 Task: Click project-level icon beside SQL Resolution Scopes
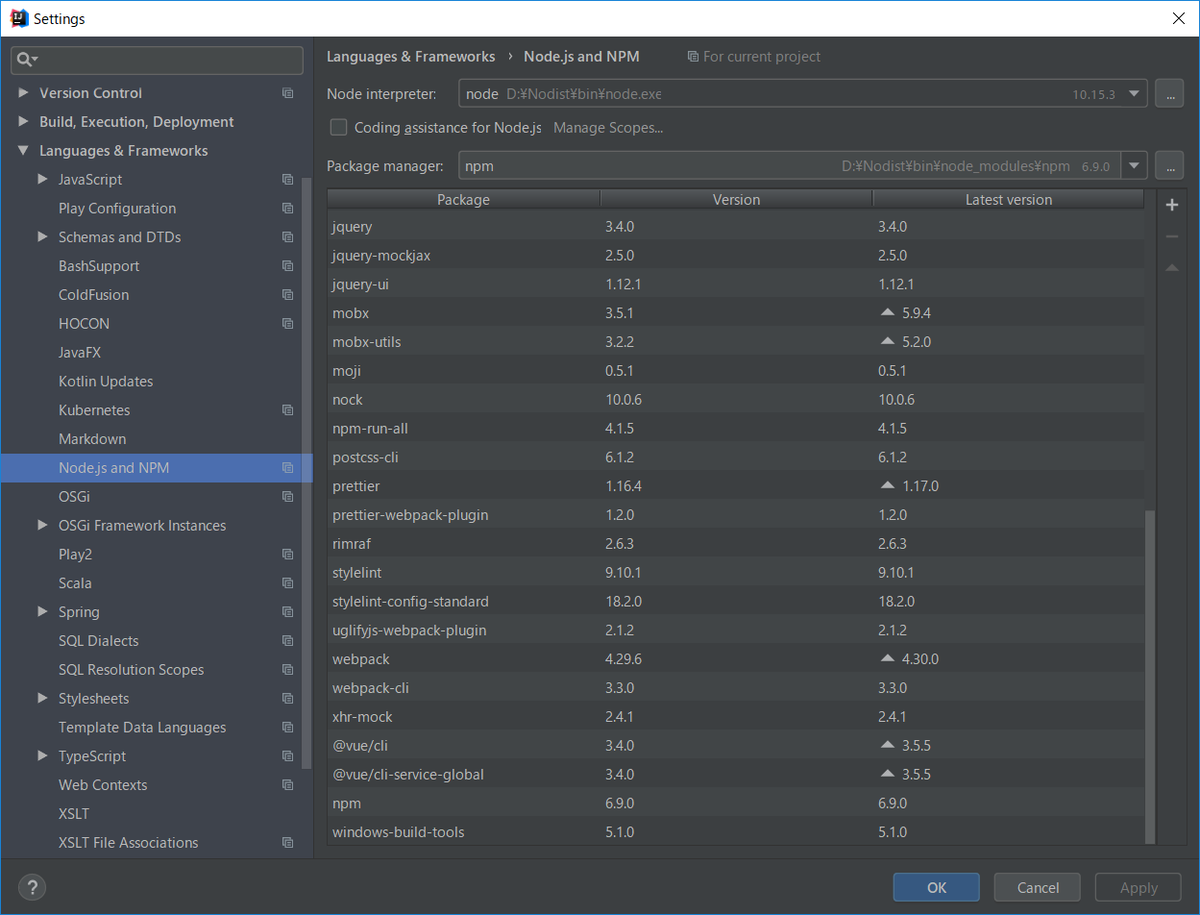click(x=288, y=670)
